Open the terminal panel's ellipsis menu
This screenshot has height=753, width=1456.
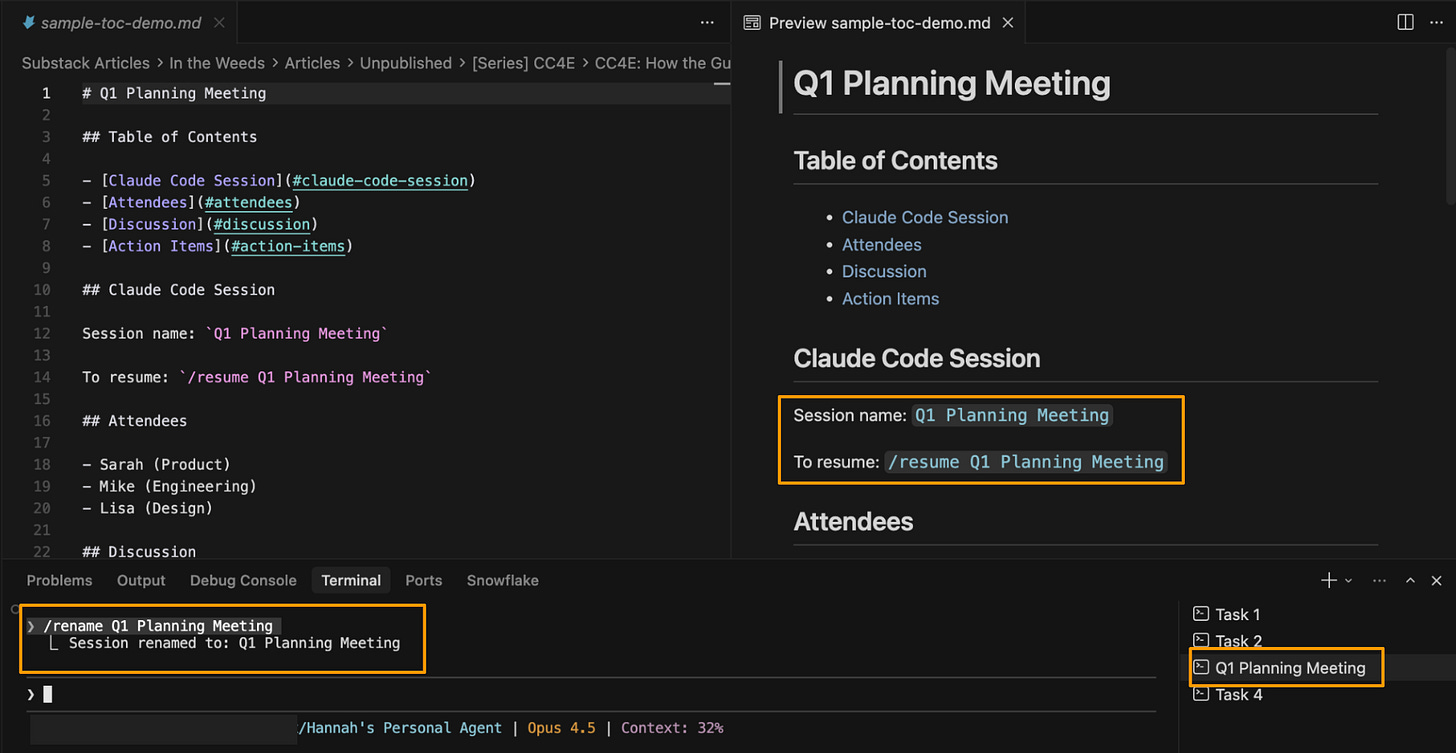click(1380, 580)
